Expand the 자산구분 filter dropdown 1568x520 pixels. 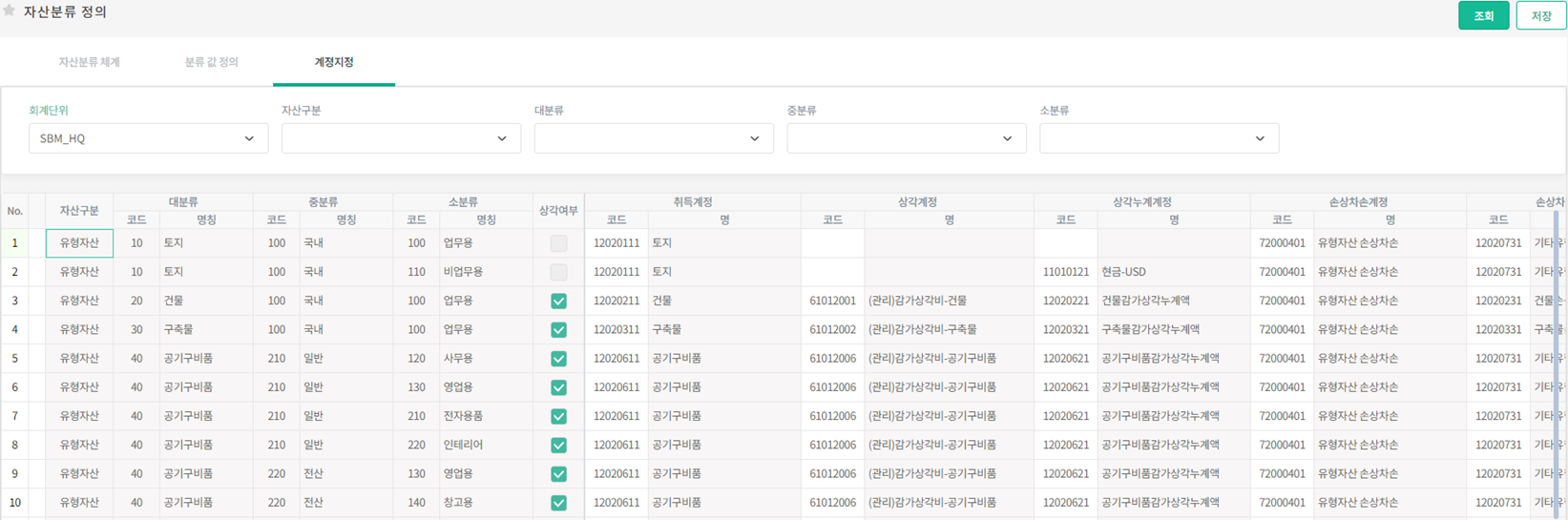(x=401, y=138)
